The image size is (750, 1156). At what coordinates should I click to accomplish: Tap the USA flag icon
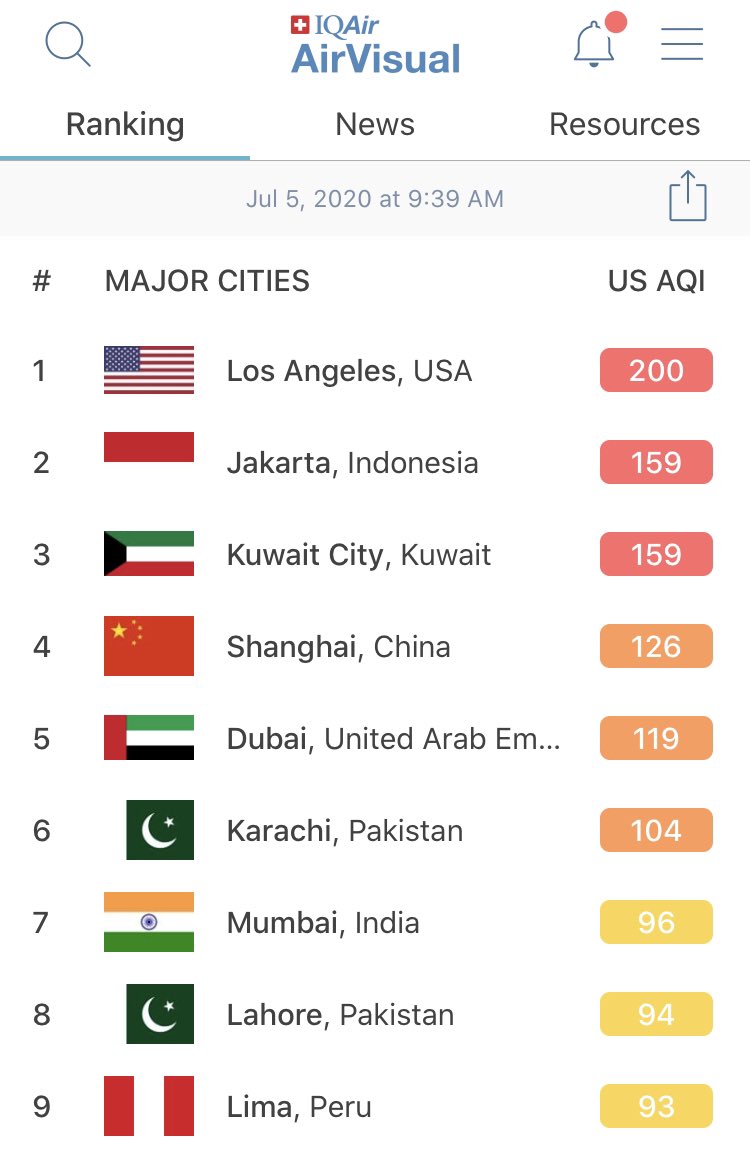pos(149,370)
